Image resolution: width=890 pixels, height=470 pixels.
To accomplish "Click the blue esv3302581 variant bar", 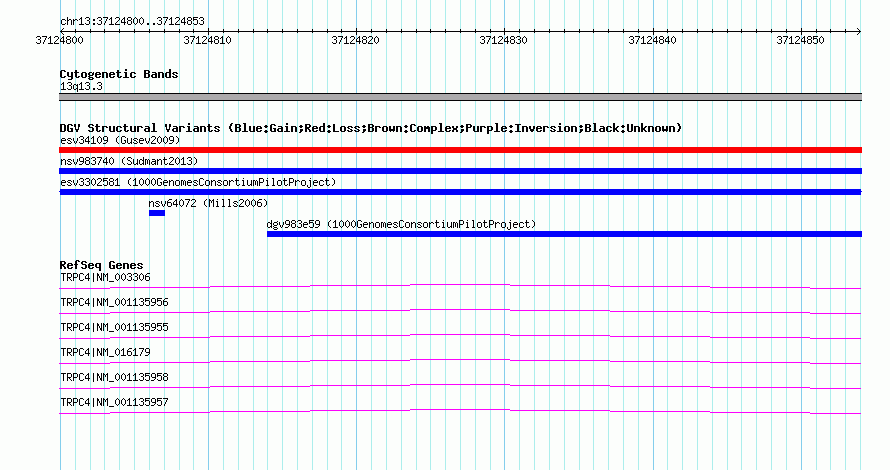I will click(460, 192).
